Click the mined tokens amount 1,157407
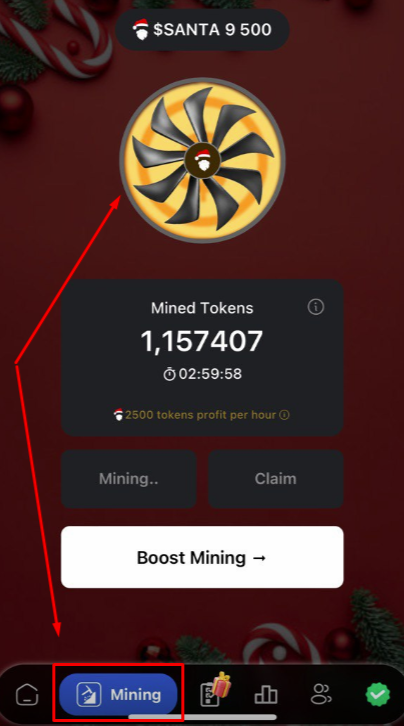 coord(202,341)
